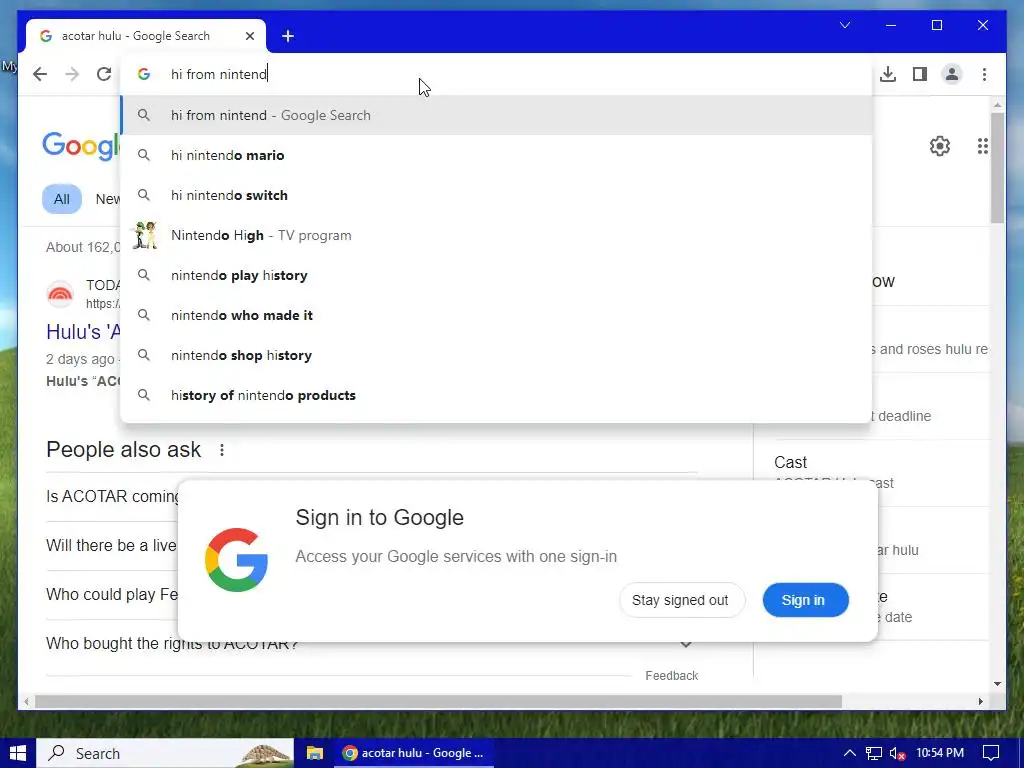Click the muted volume icon in tray
The height and width of the screenshot is (768, 1024).
click(897, 753)
